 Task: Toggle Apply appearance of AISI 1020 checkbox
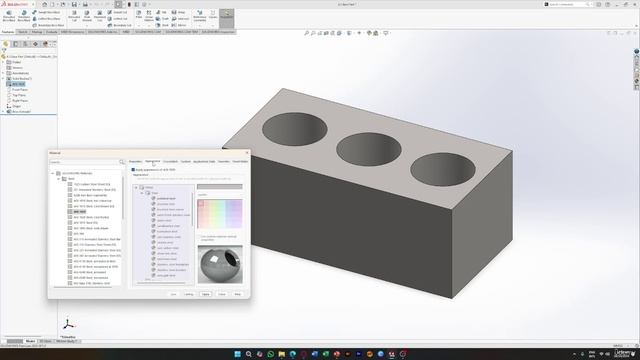(x=133, y=169)
